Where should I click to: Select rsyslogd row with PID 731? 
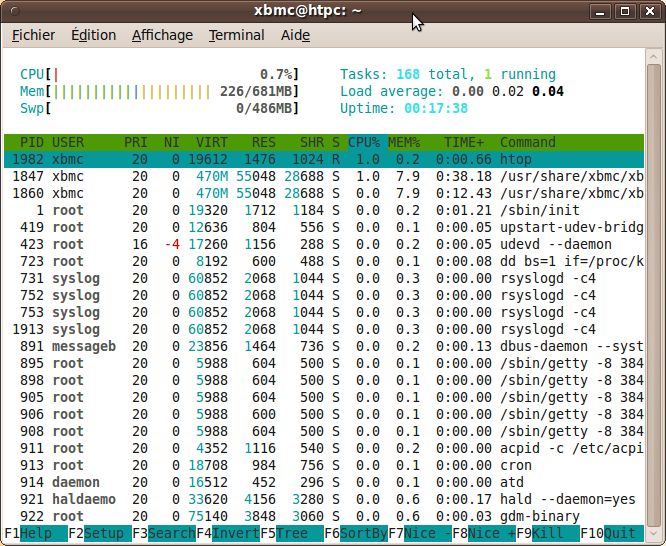[324, 278]
